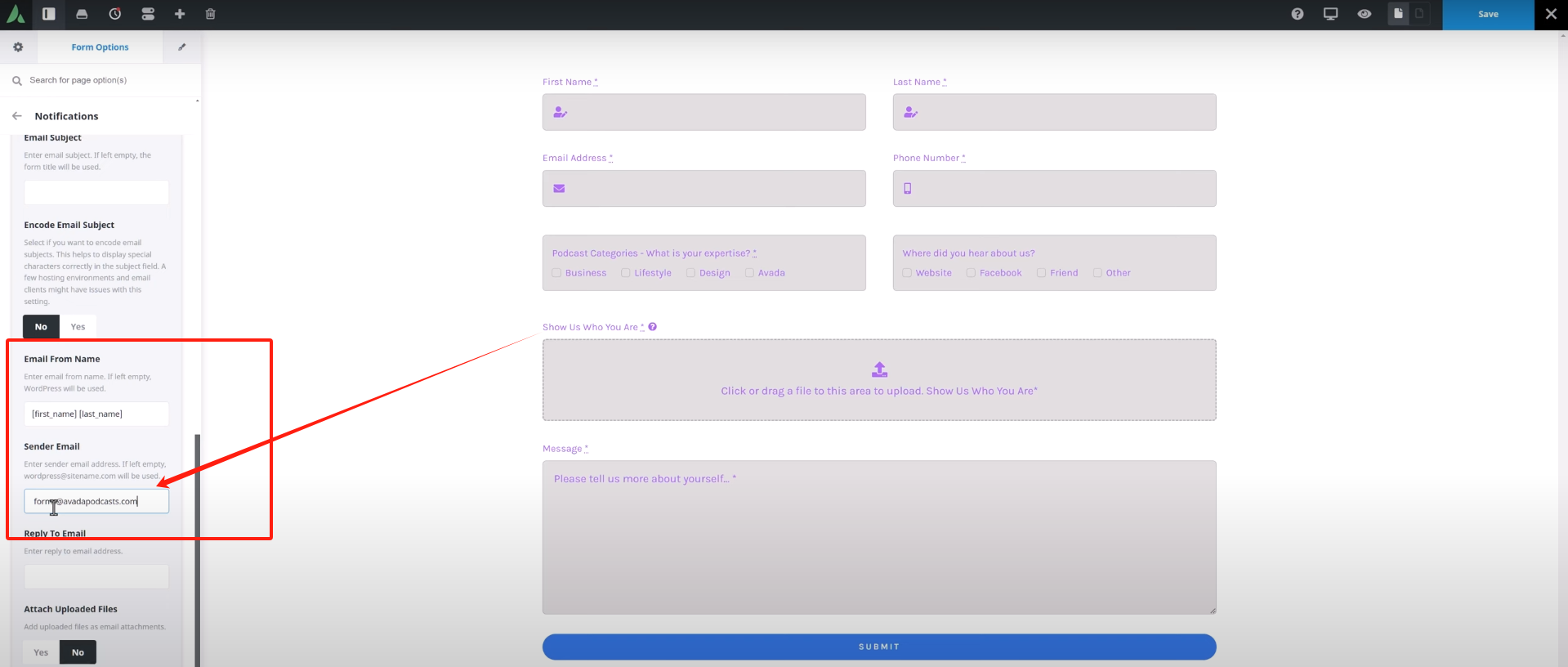This screenshot has height=667, width=1568.
Task: Open the history clock icon
Action: [x=115, y=14]
